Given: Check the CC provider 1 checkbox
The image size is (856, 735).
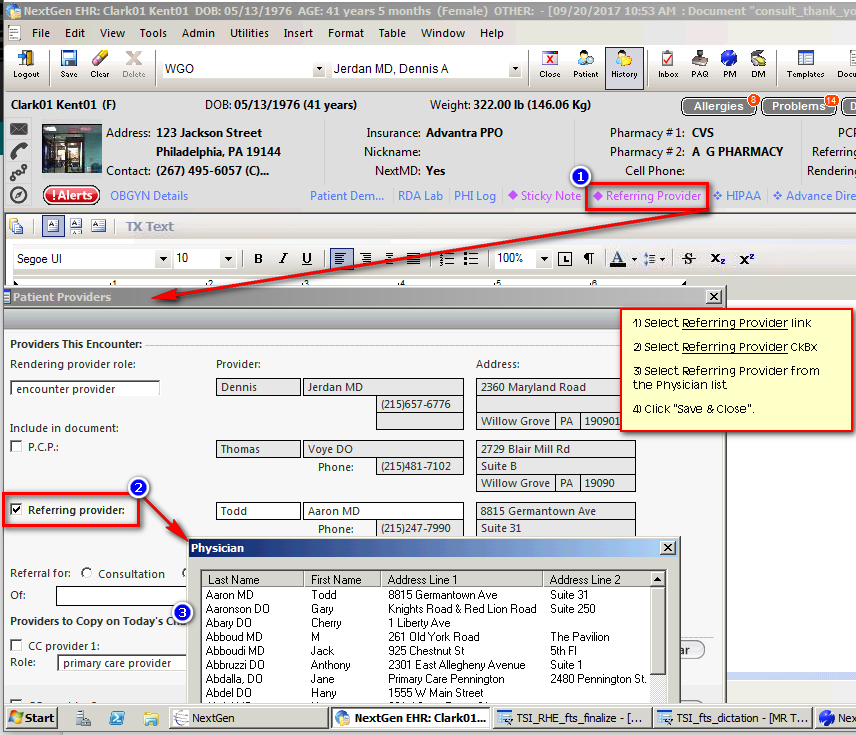Looking at the screenshot, I should click(16, 645).
